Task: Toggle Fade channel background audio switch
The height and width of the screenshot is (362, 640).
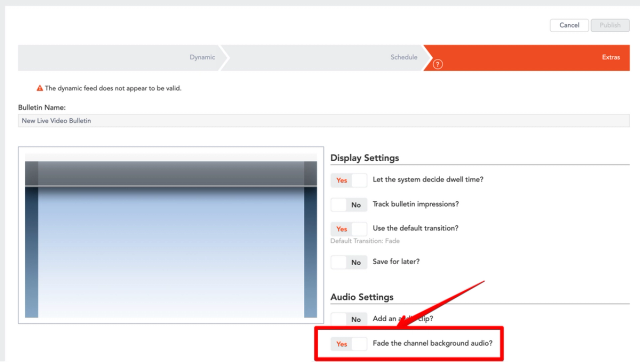Action: (x=349, y=344)
